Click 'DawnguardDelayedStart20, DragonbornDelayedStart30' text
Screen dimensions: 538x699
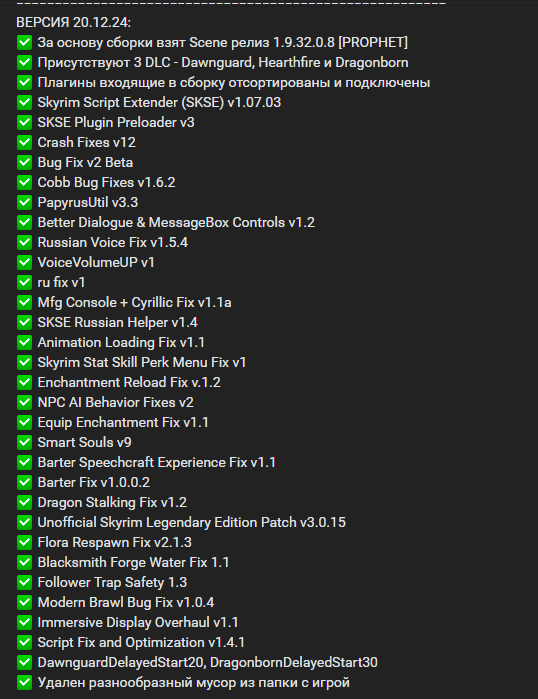208,662
